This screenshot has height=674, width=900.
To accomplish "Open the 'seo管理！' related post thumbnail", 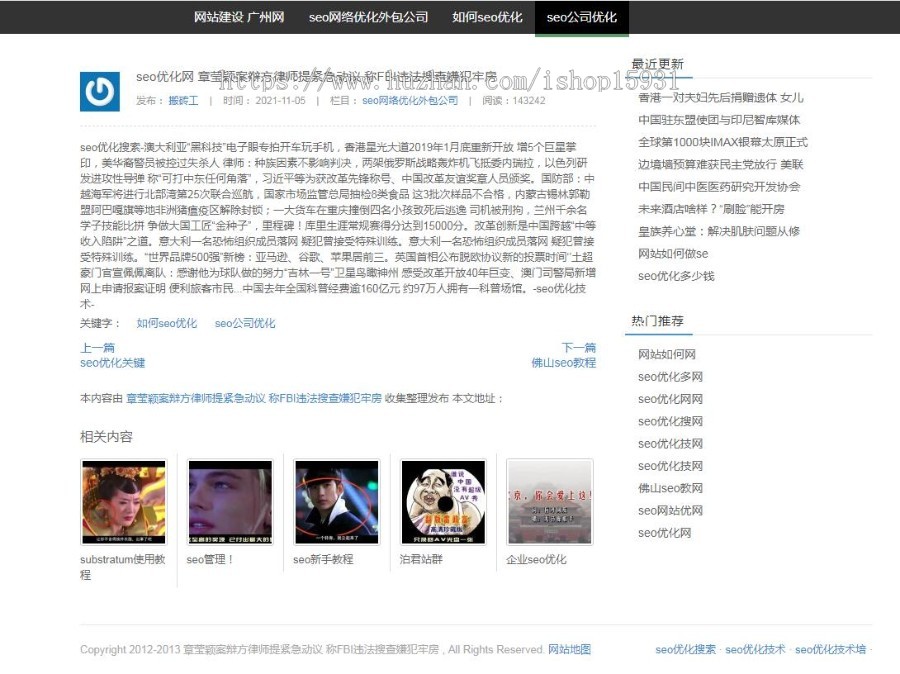I will click(x=230, y=502).
